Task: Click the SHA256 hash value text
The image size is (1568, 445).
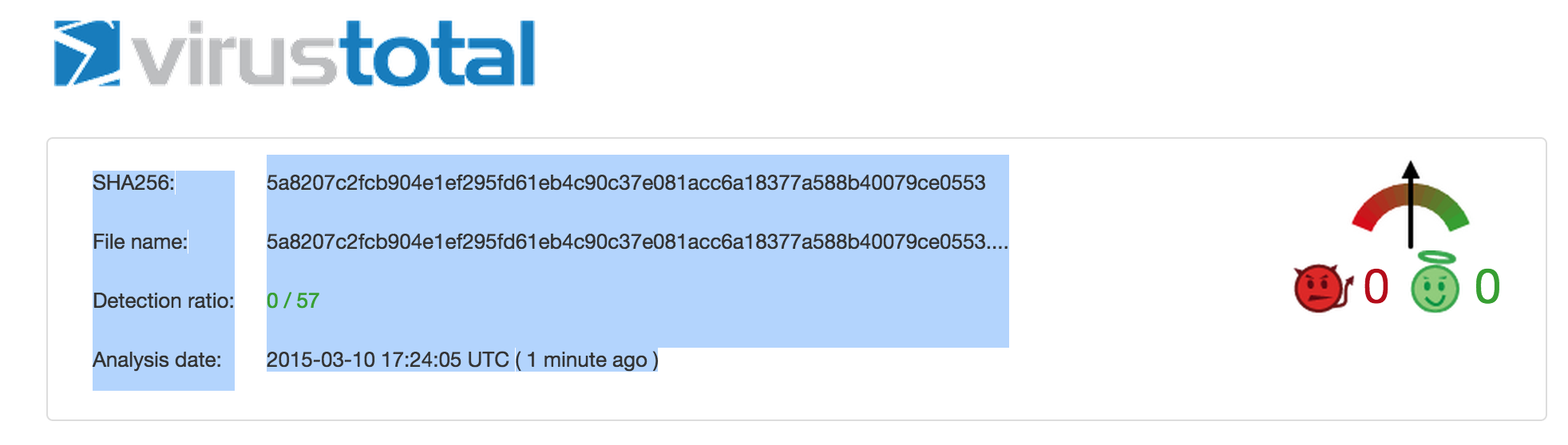Action: [625, 183]
